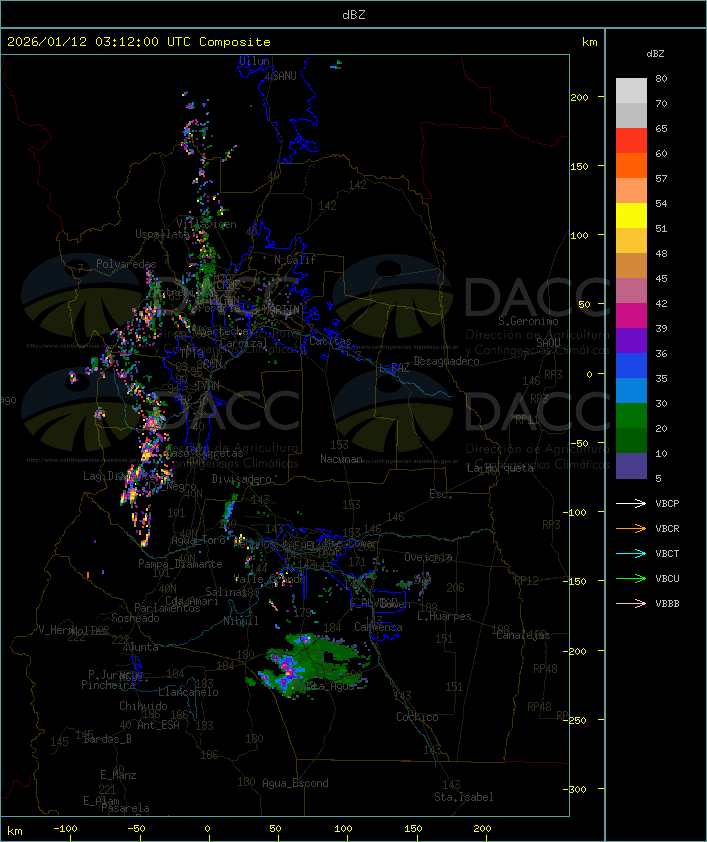Choose the light gray 70-80 dBZ swatch
The image size is (707, 842).
tap(631, 91)
